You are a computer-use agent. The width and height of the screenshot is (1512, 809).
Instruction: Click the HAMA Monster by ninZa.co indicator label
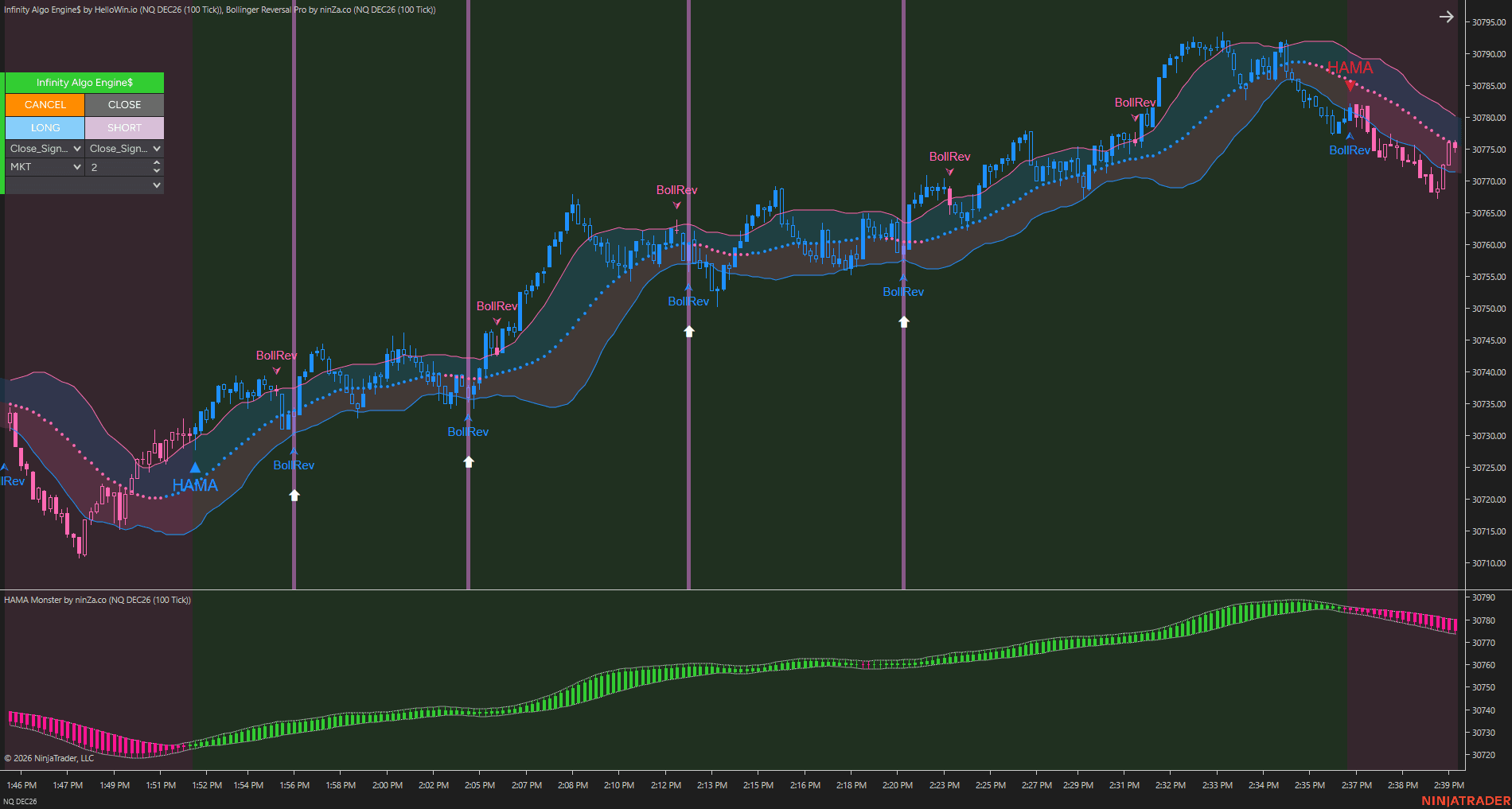(x=97, y=600)
